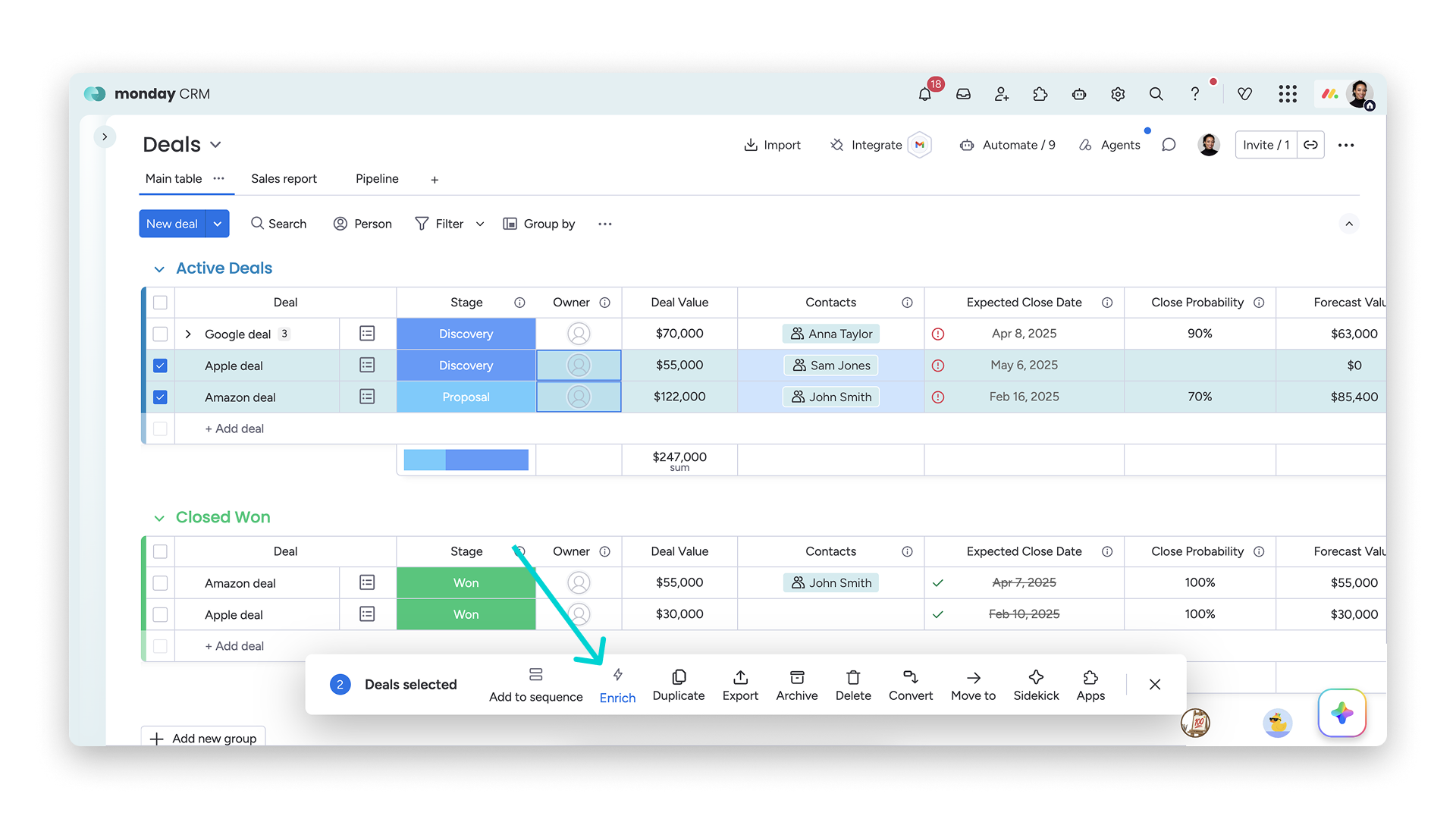Open Main table view options dots
Image resolution: width=1456 pixels, height=819 pixels.
tap(219, 178)
